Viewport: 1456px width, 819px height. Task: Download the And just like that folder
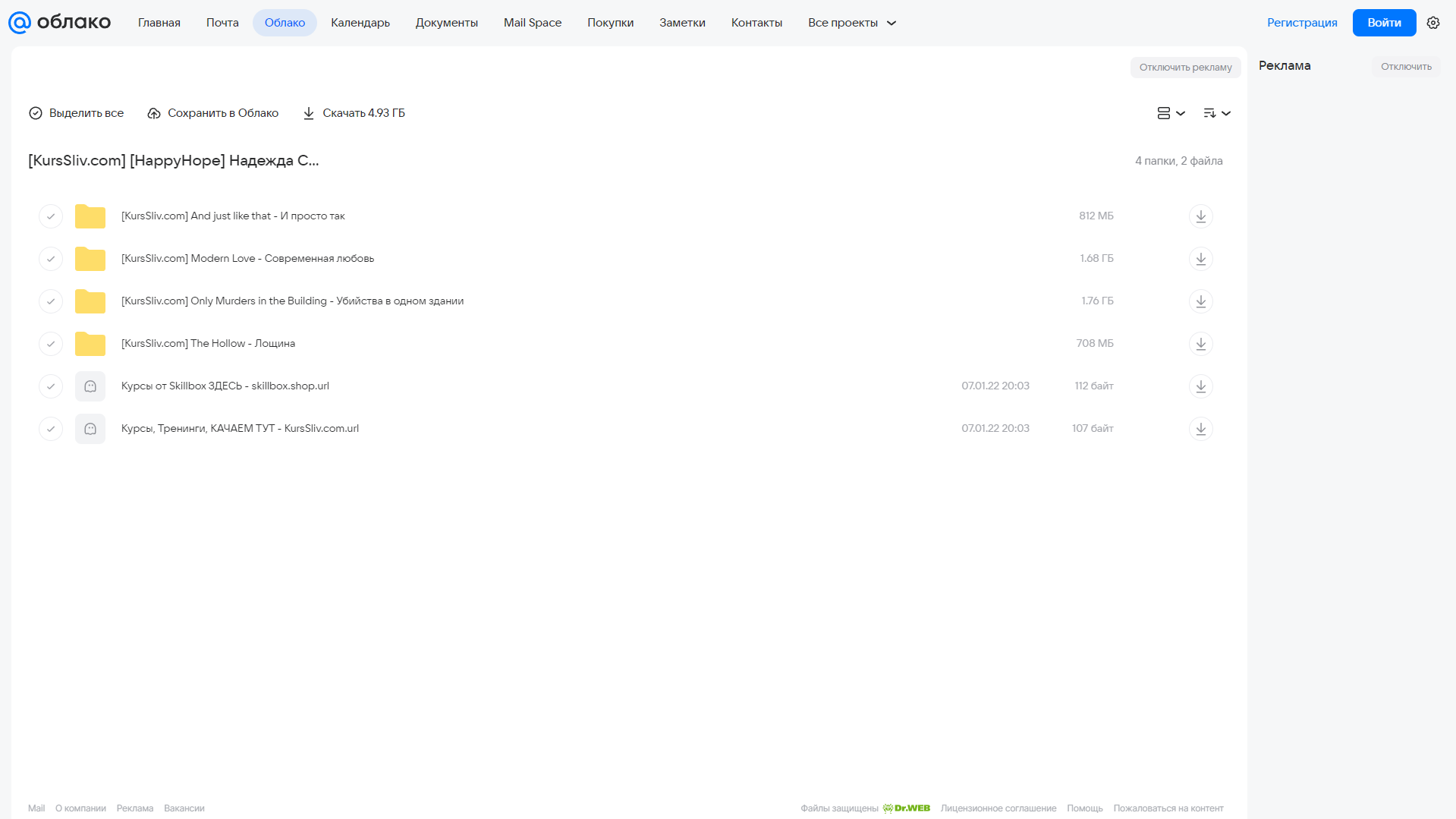click(x=1200, y=216)
